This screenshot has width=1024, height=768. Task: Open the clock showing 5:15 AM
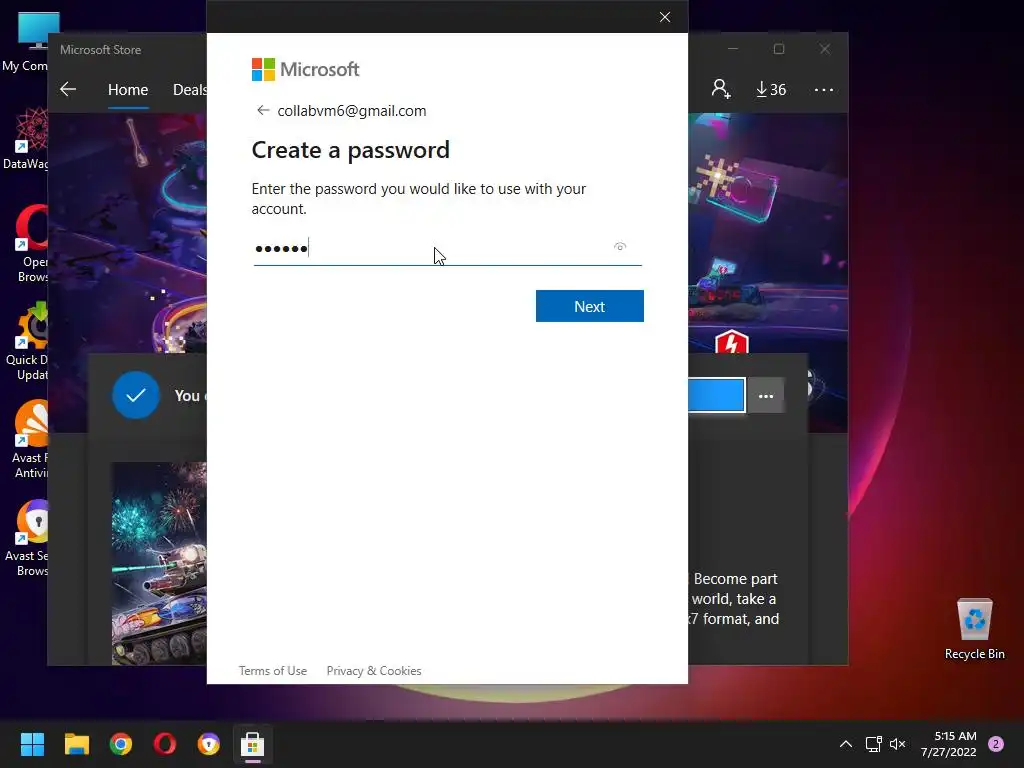click(949, 744)
